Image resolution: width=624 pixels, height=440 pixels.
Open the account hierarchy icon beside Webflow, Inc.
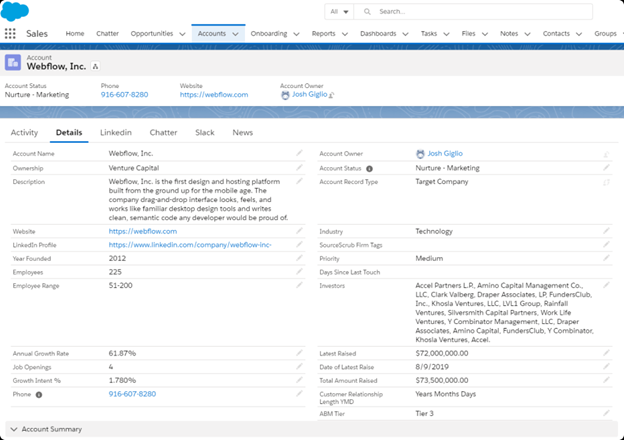[95, 66]
